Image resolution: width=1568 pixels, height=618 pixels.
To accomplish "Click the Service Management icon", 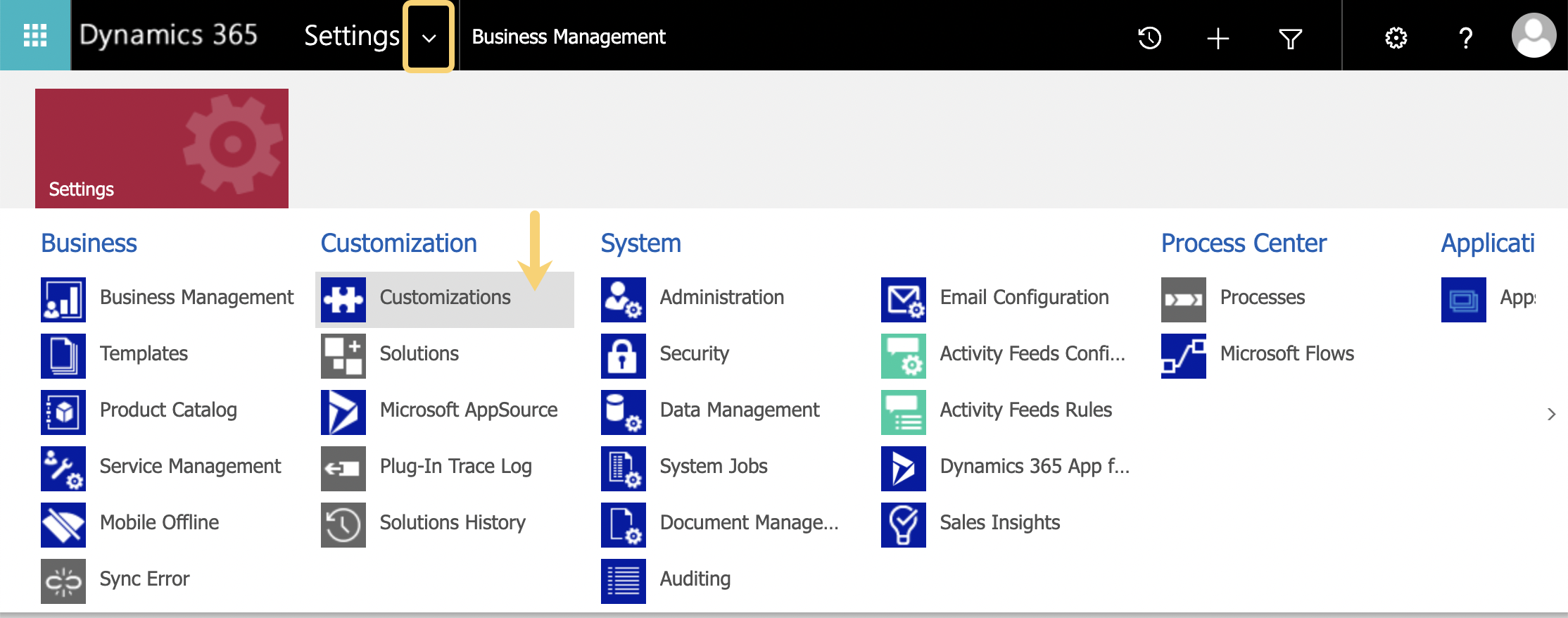I will pyautogui.click(x=63, y=469).
